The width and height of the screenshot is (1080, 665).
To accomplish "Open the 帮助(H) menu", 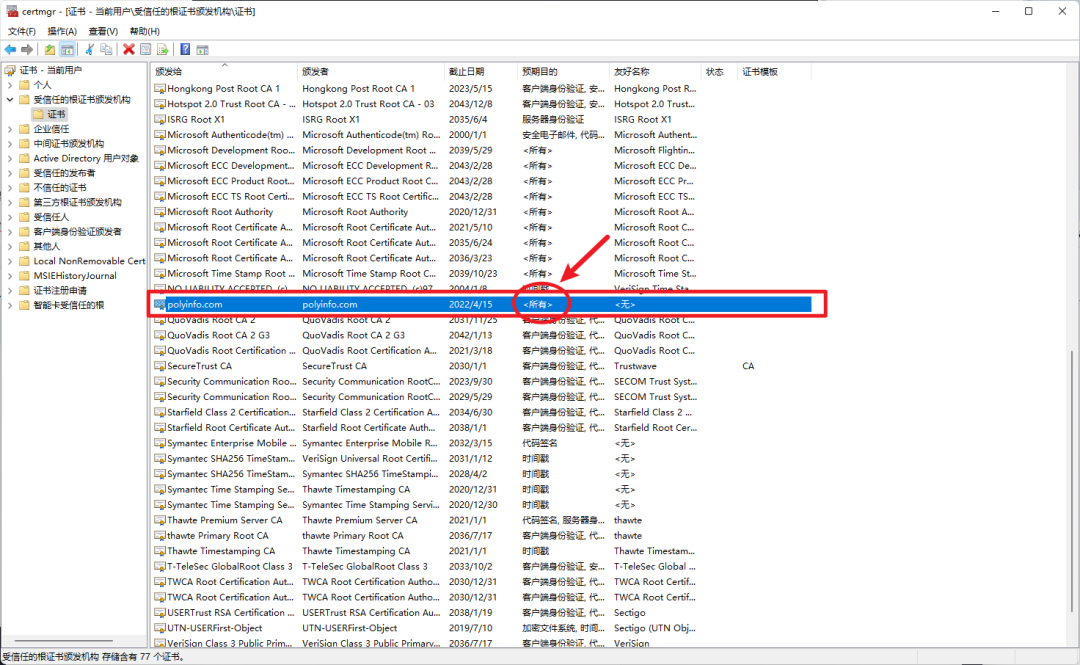I will [x=145, y=31].
